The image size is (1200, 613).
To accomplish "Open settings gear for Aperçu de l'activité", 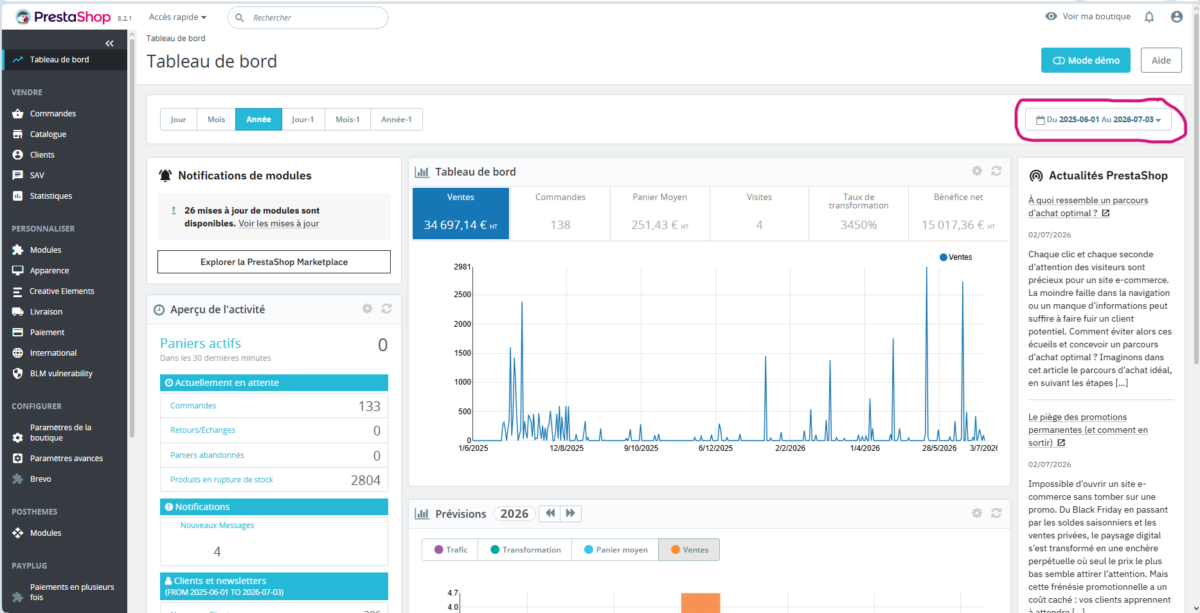I will click(367, 309).
